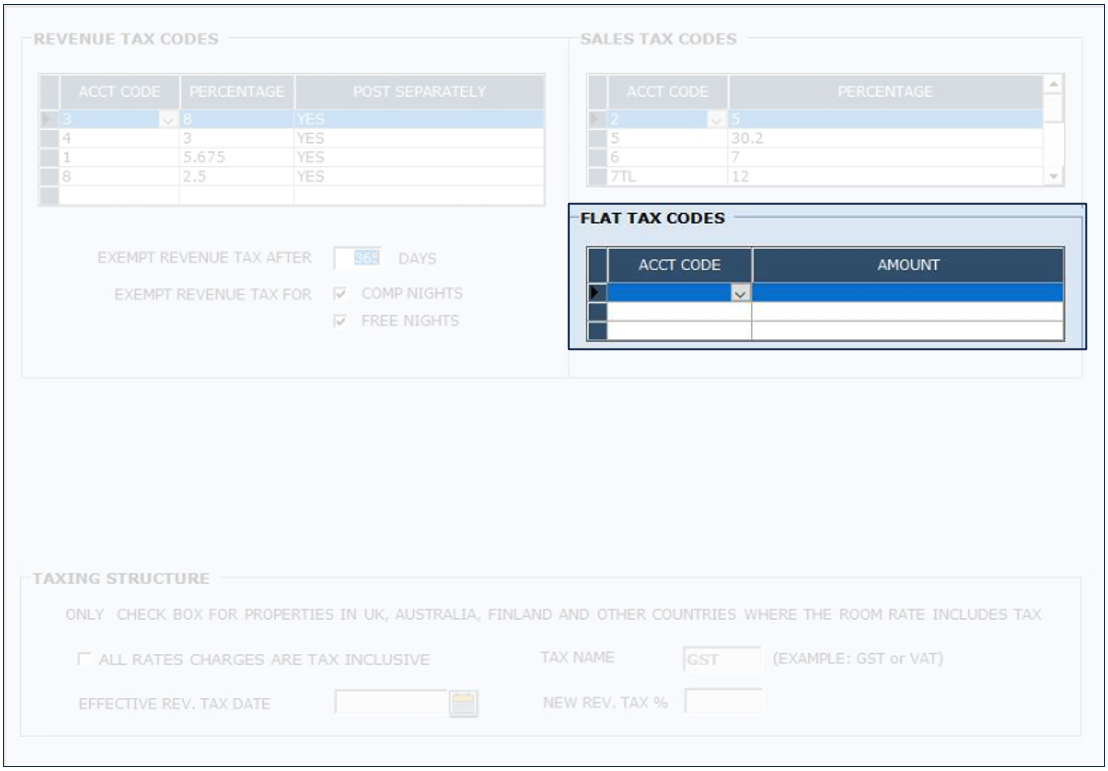Select the first Flat Tax row Amount cell
The height and width of the screenshot is (771, 1108).
pyautogui.click(x=907, y=293)
